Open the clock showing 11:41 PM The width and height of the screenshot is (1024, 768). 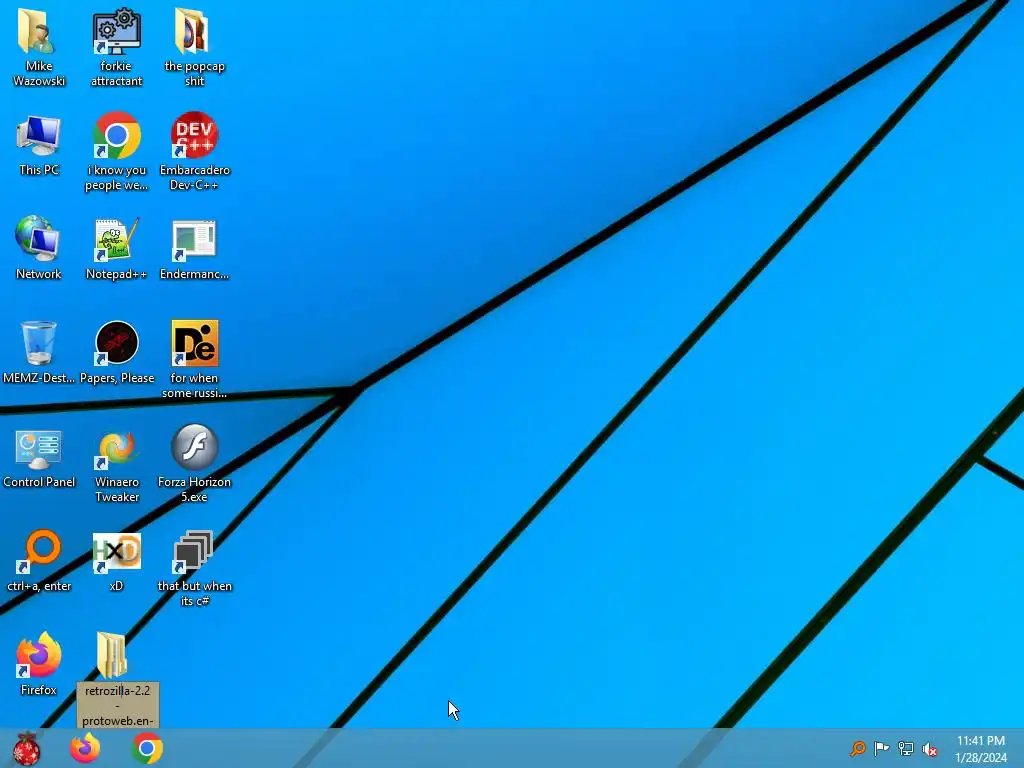(x=981, y=748)
